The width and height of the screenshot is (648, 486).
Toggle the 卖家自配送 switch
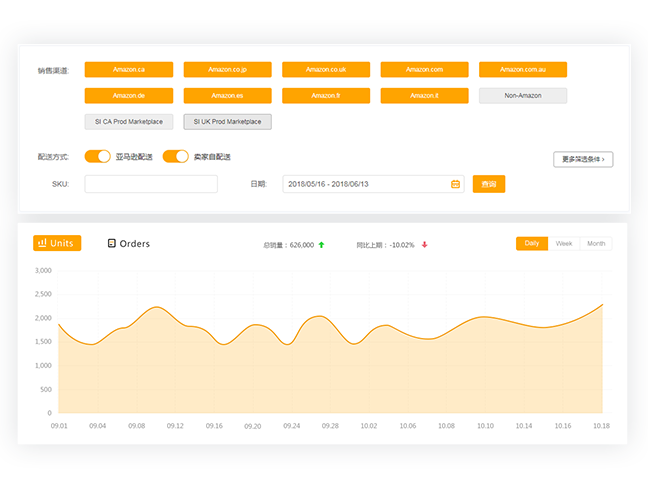point(176,157)
